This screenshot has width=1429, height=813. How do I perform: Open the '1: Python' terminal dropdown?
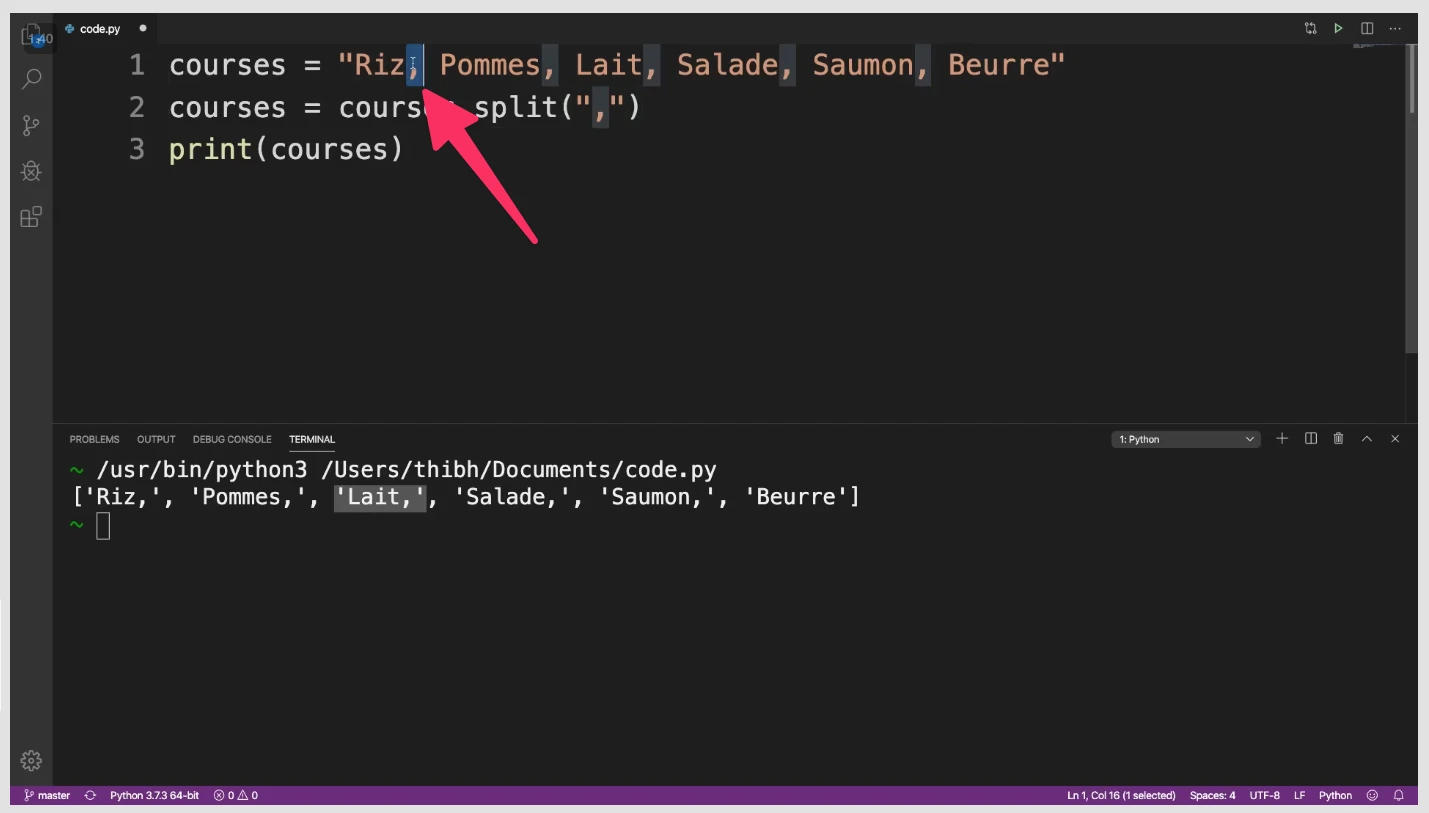1185,439
